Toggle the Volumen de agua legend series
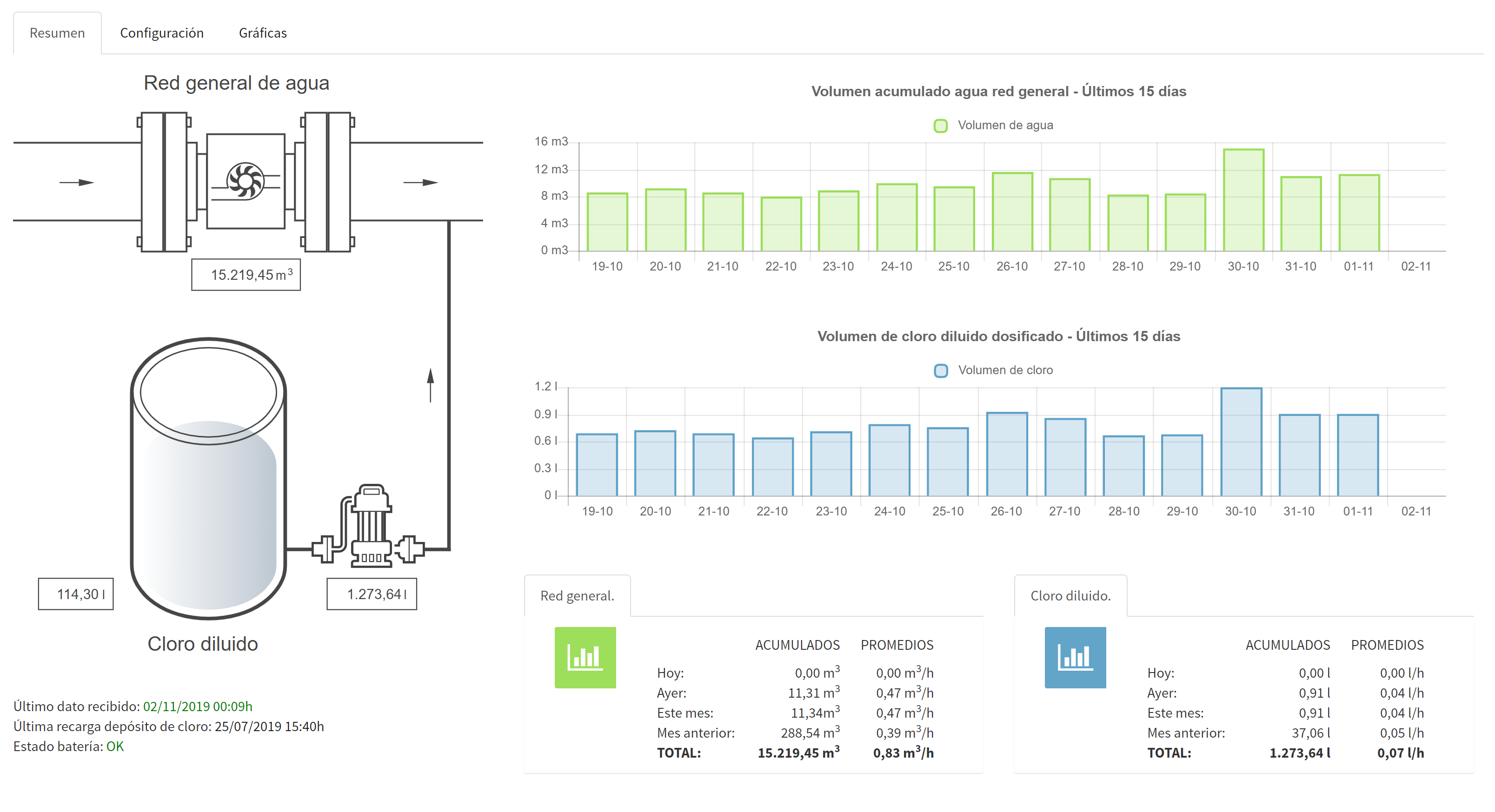This screenshot has height=812, width=1495. coord(994,125)
